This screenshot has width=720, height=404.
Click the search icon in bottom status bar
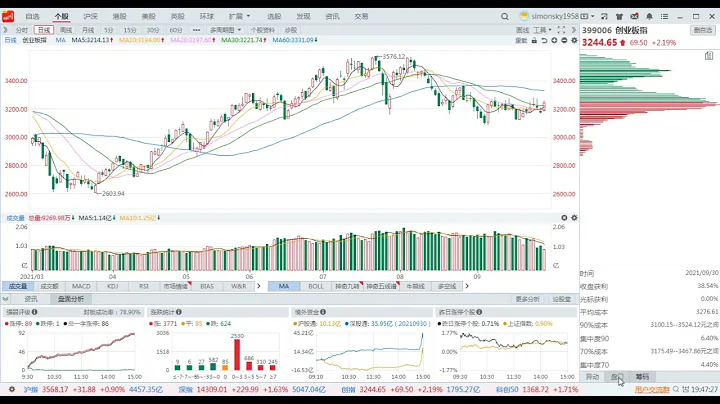tap(676, 389)
